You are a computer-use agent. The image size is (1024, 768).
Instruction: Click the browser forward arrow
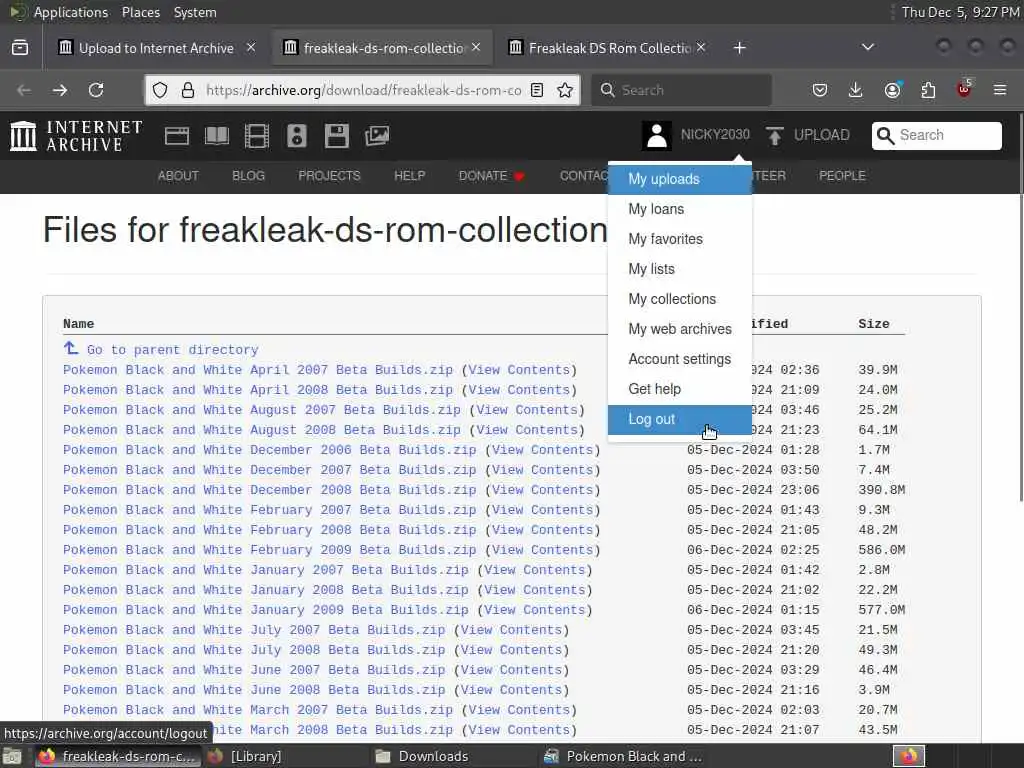pos(60,90)
